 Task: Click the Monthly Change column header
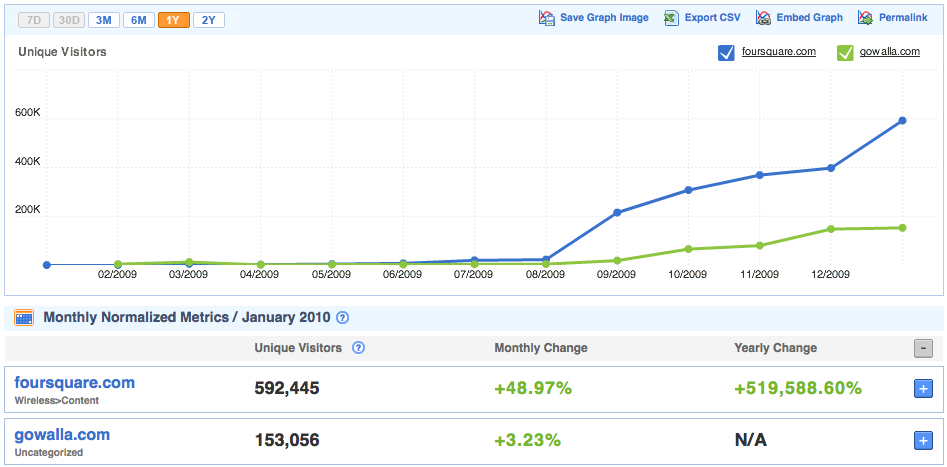541,348
